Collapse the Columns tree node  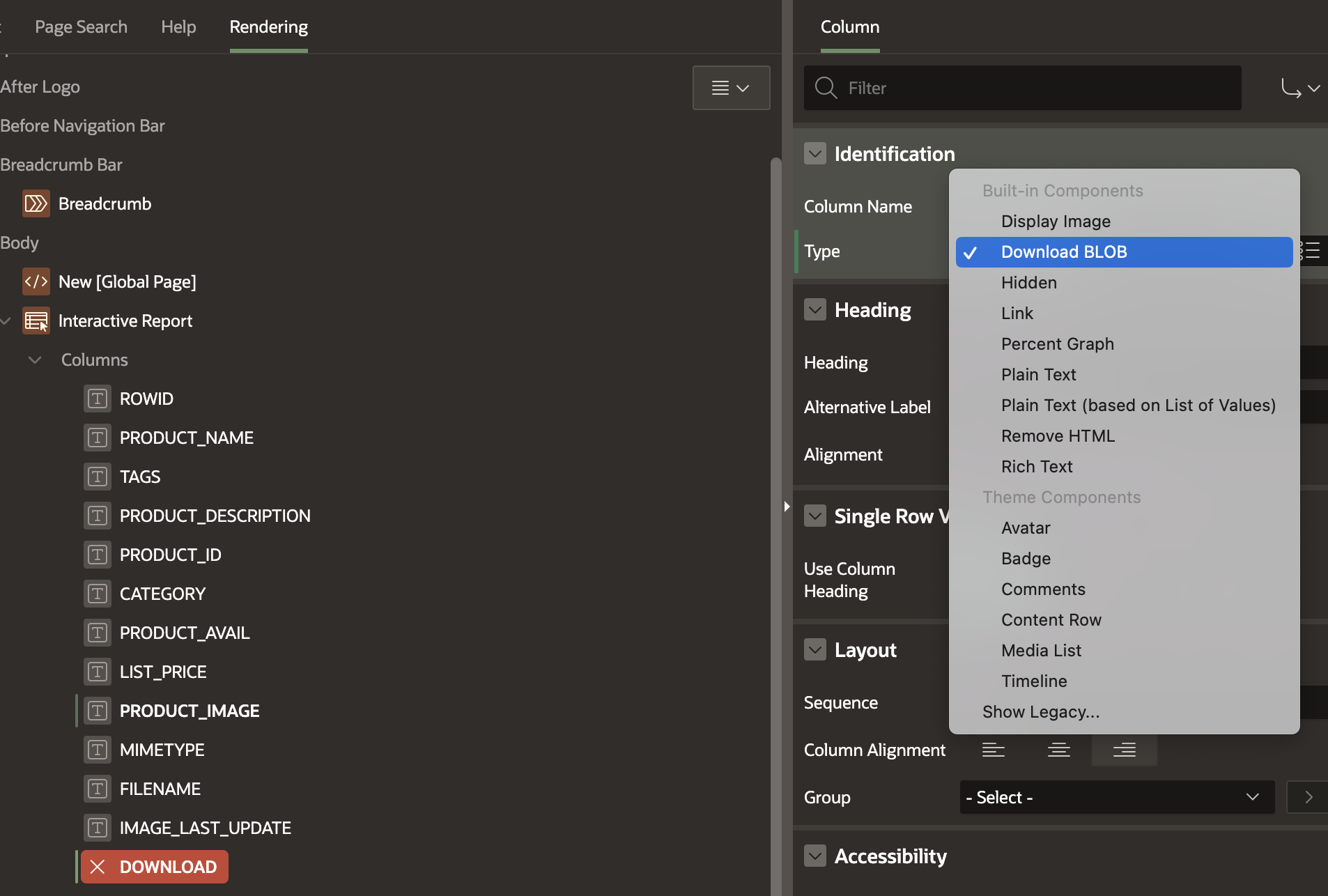tap(33, 360)
